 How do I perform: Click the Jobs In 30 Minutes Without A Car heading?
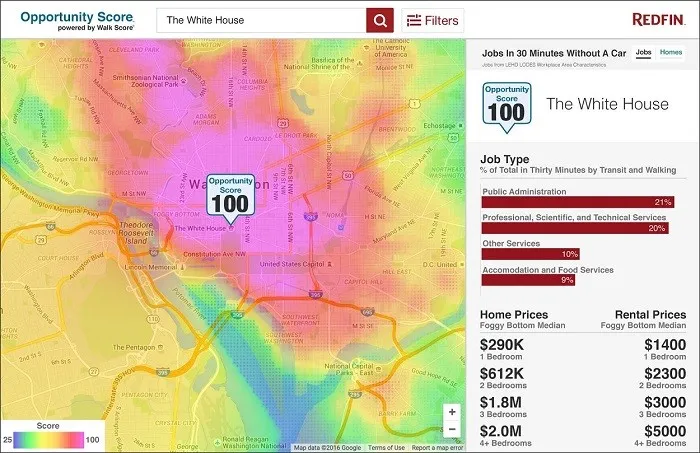pos(554,53)
